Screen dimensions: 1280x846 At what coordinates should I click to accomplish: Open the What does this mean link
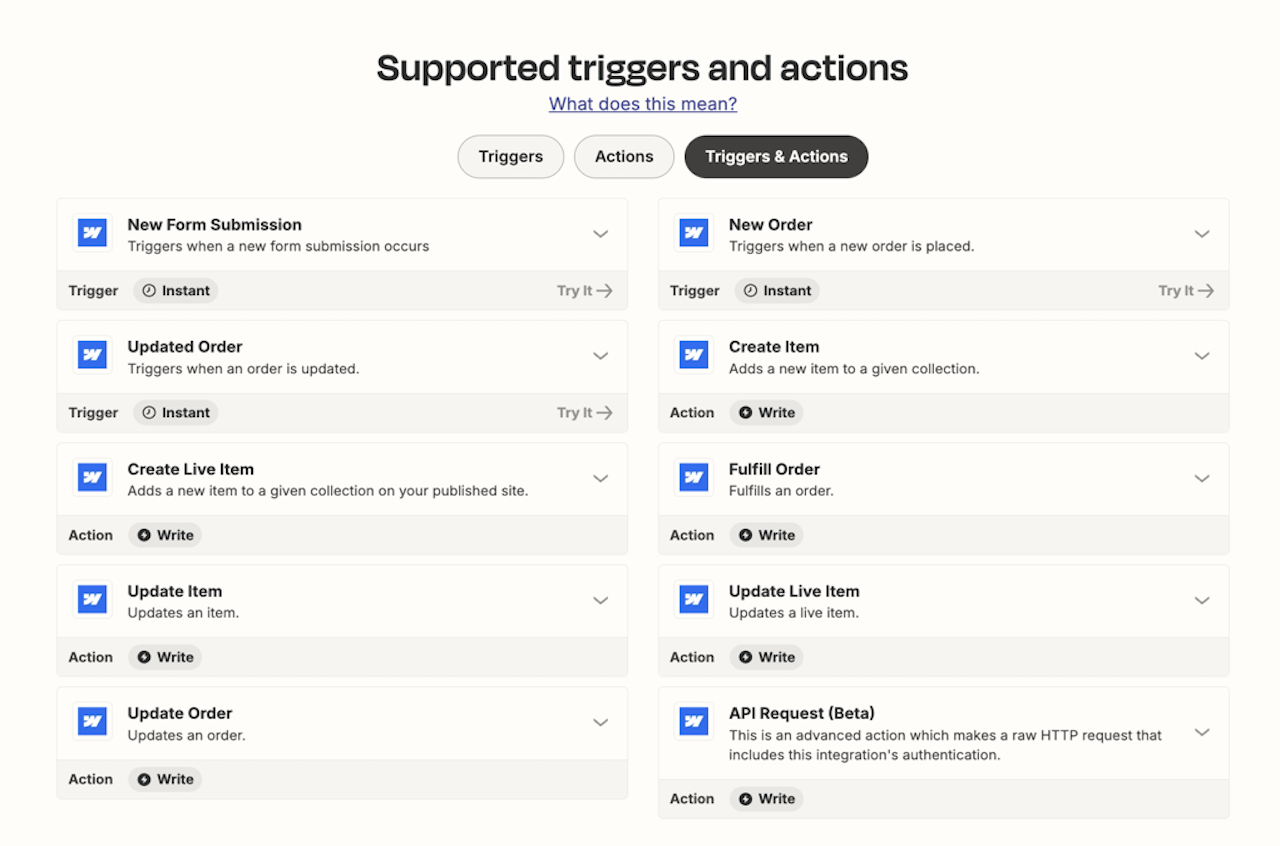pyautogui.click(x=642, y=103)
